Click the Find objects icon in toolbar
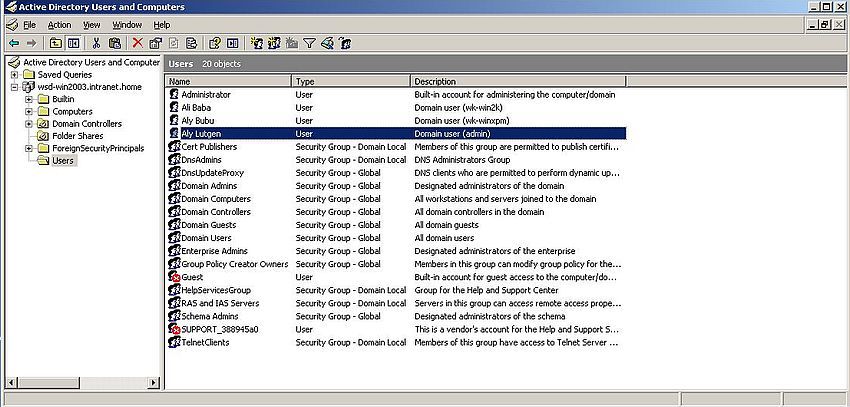This screenshot has width=850, height=407. [x=326, y=43]
